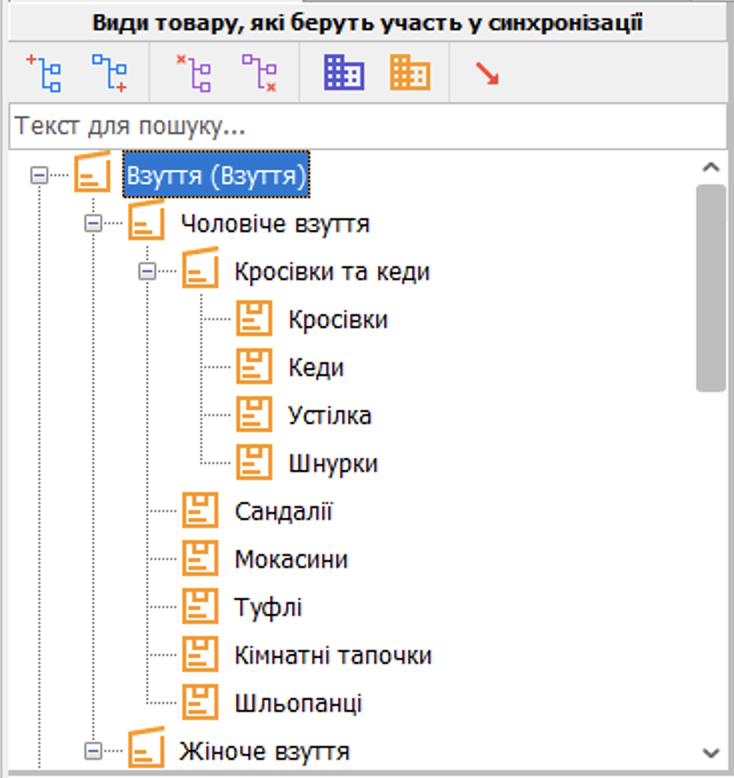Select the Туфлі item
734x778 pixels.
(x=268, y=607)
